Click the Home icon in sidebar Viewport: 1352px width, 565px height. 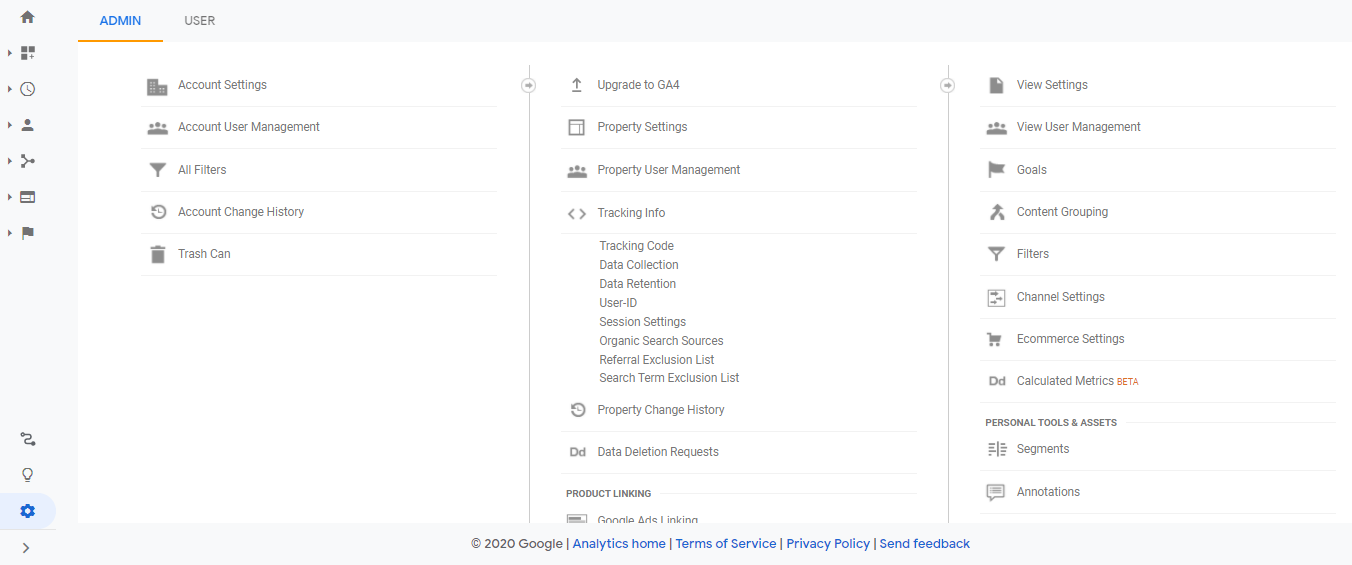(27, 17)
